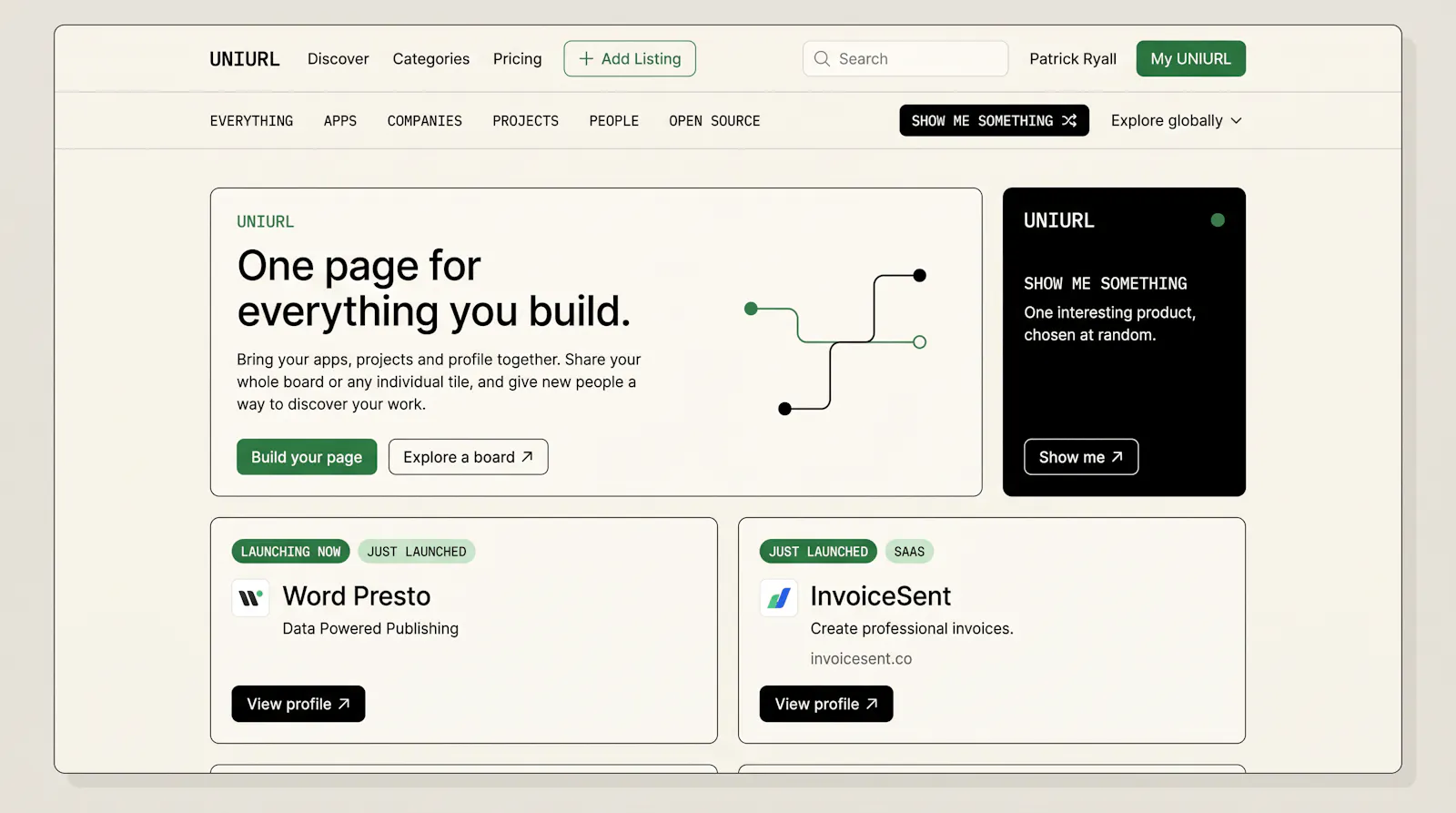Click the shuffle icon in SHOW ME SOMETHING

click(x=1069, y=120)
